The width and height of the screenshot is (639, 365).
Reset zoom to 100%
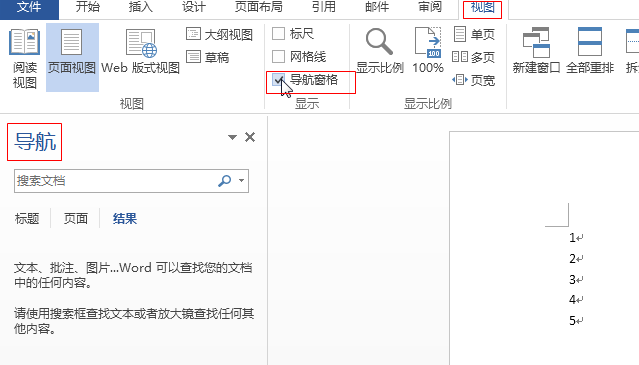tap(427, 51)
